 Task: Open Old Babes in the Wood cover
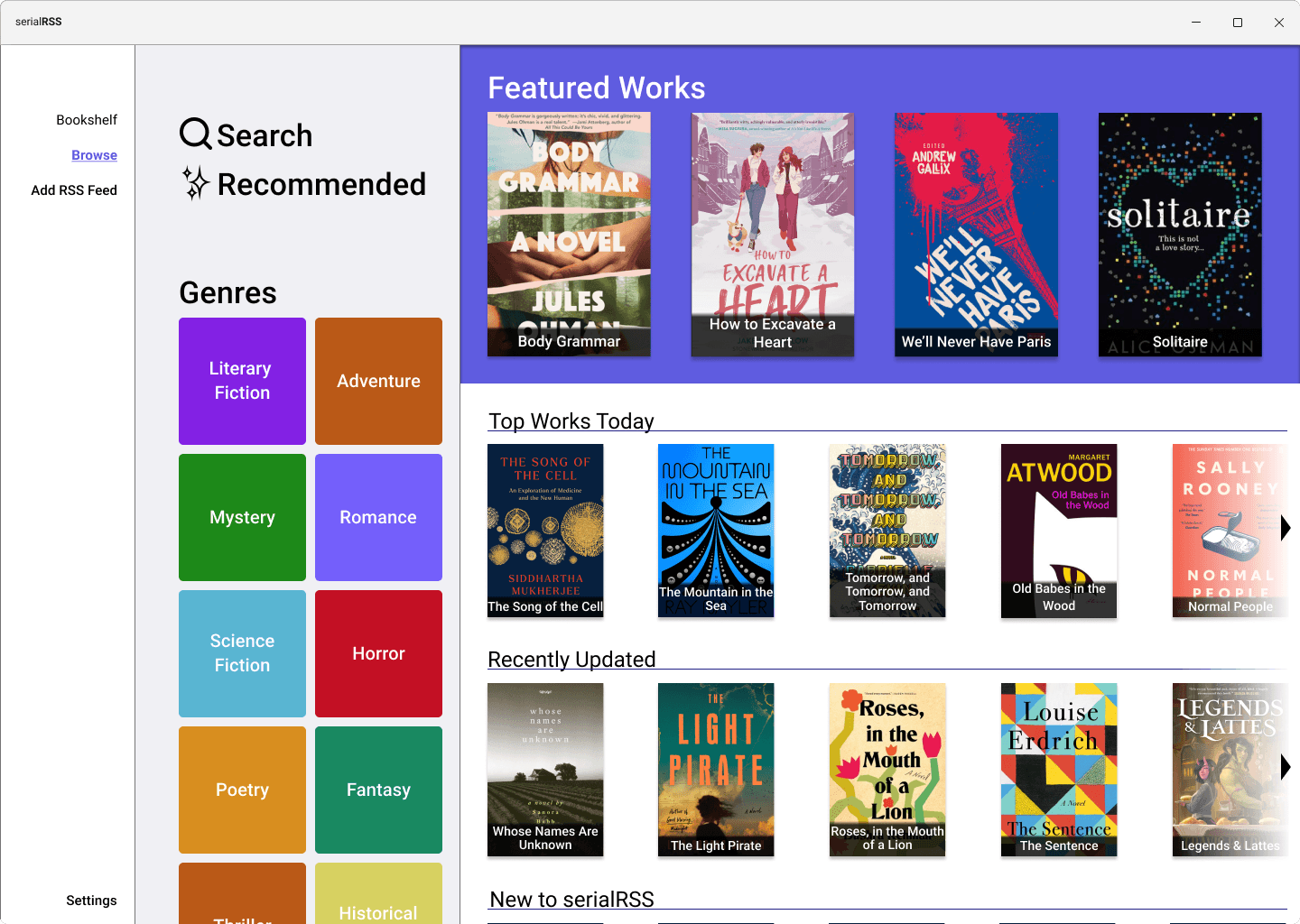pyautogui.click(x=1059, y=531)
